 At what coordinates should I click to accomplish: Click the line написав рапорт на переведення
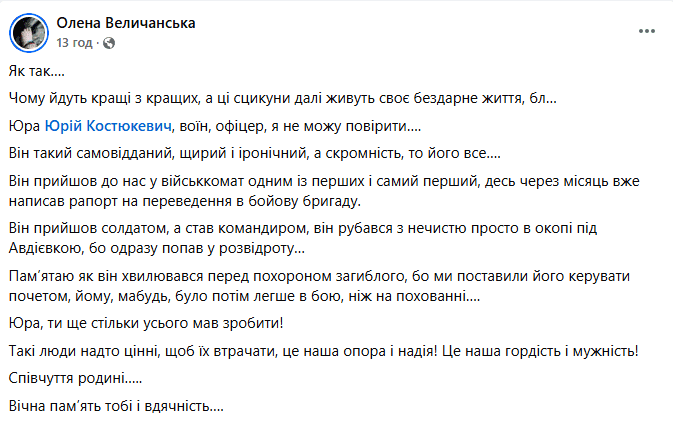pyautogui.click(x=185, y=201)
